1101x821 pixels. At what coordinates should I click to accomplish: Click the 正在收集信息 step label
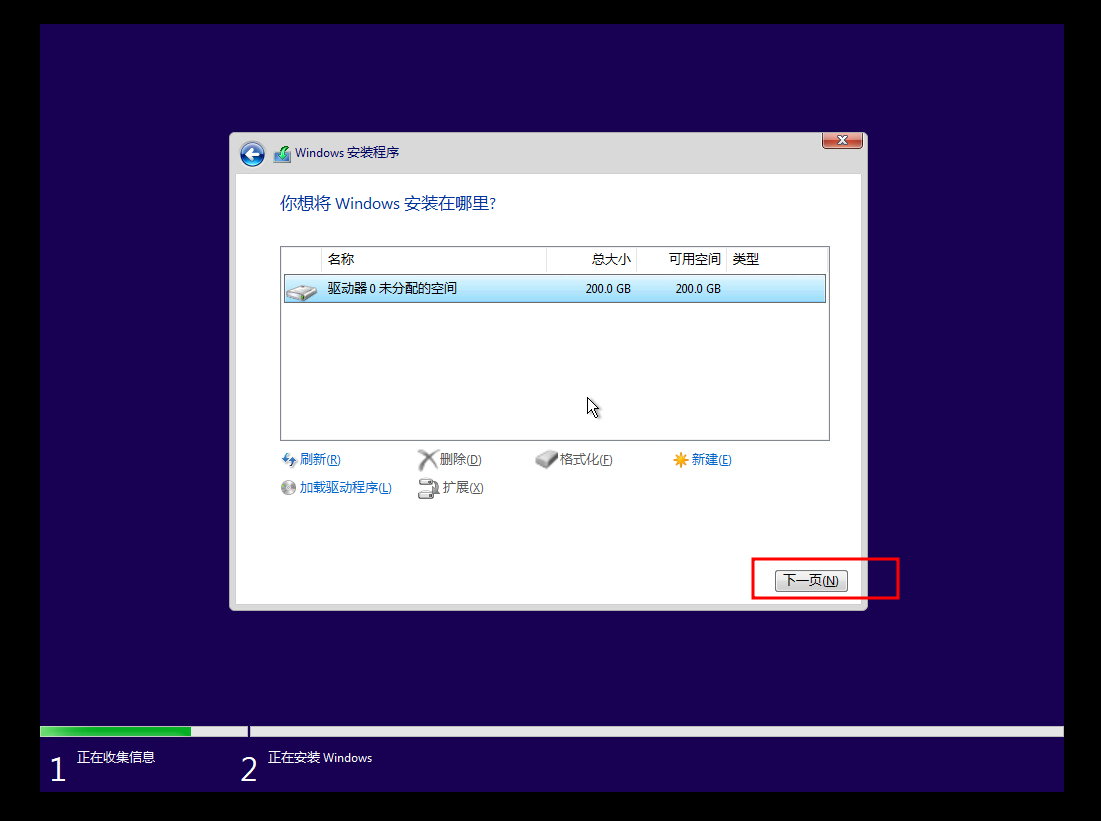click(116, 757)
